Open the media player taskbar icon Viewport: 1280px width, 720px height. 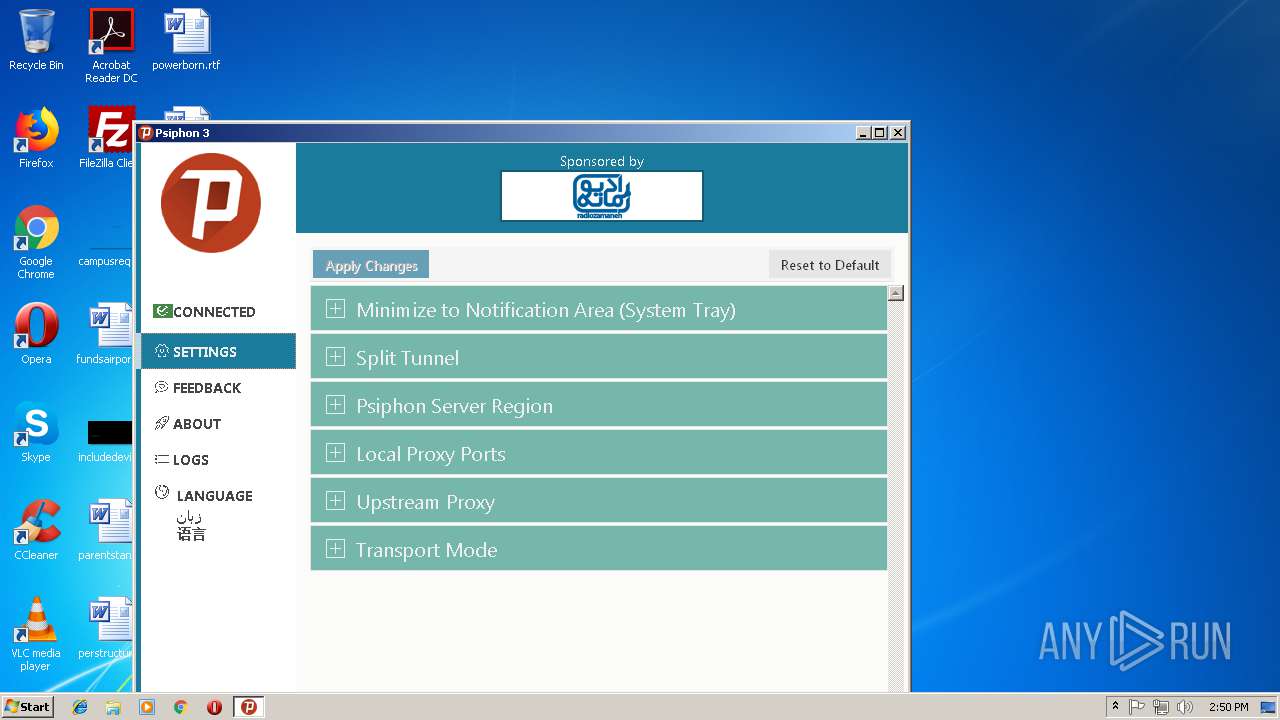pyautogui.click(x=147, y=707)
